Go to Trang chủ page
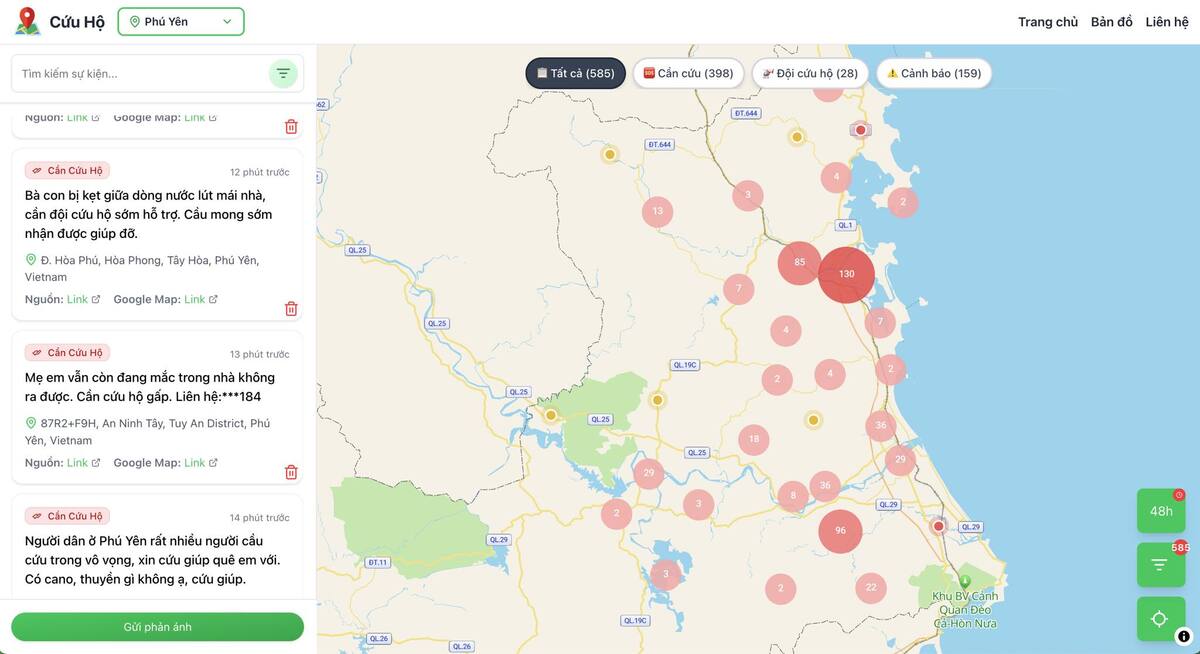This screenshot has width=1200, height=654. 1047,21
